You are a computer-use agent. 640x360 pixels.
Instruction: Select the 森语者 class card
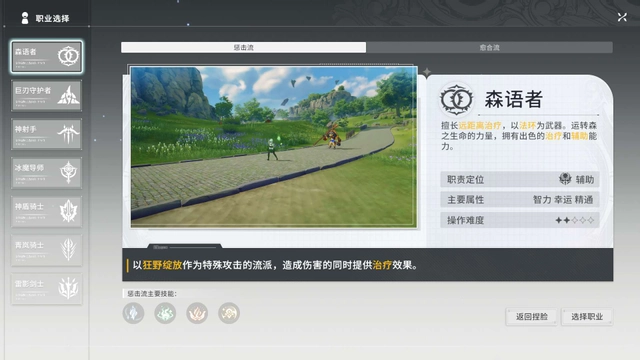tap(47, 57)
